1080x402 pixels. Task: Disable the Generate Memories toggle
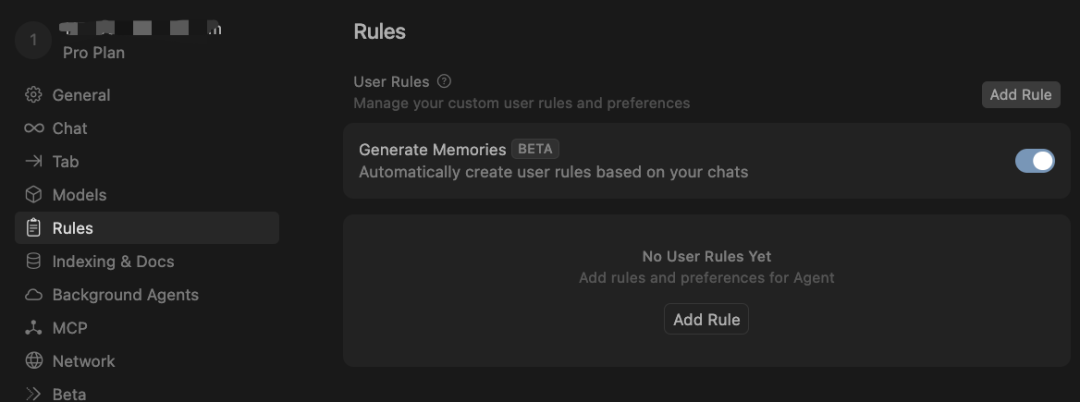(1034, 161)
